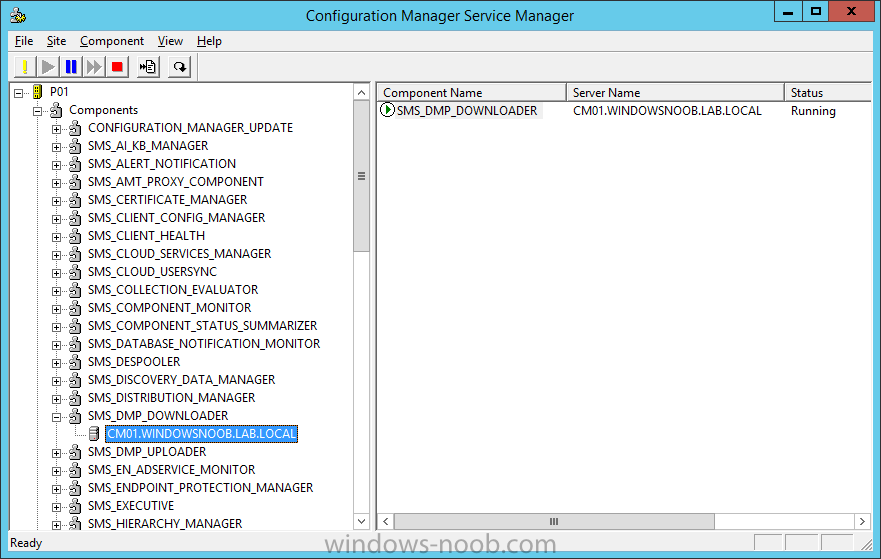Open the Site menu

click(x=56, y=41)
